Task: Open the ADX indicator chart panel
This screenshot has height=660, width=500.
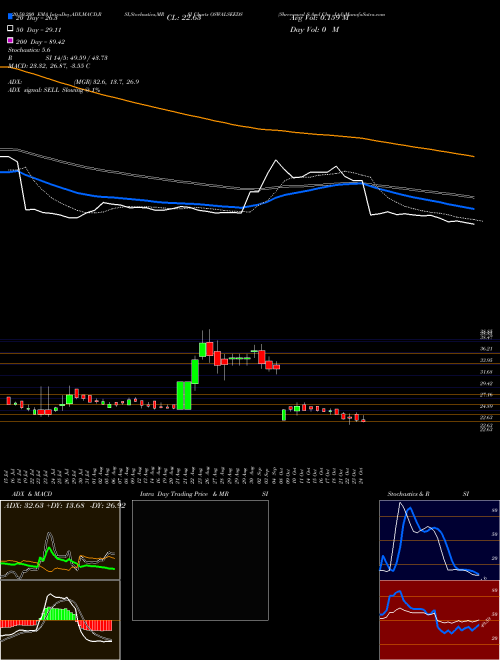Action: [60, 540]
